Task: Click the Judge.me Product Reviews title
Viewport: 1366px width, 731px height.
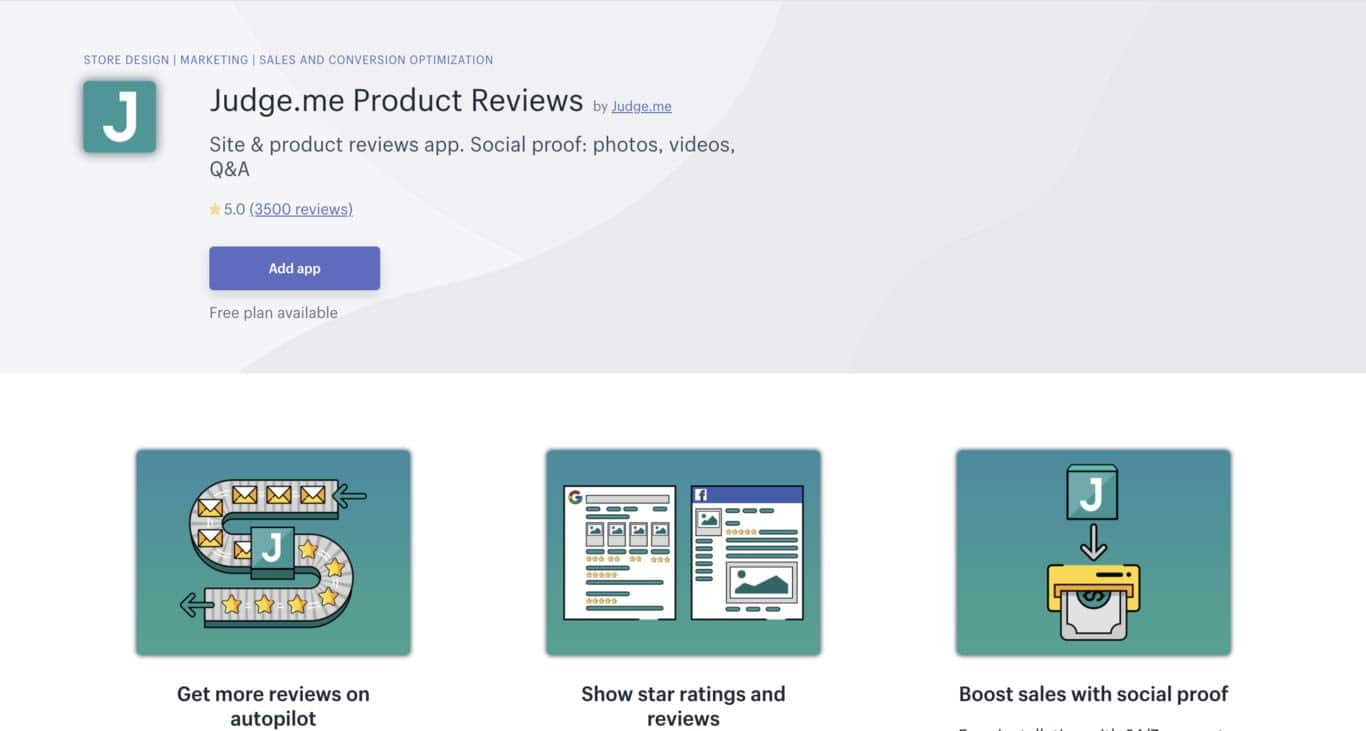Action: pyautogui.click(x=396, y=101)
